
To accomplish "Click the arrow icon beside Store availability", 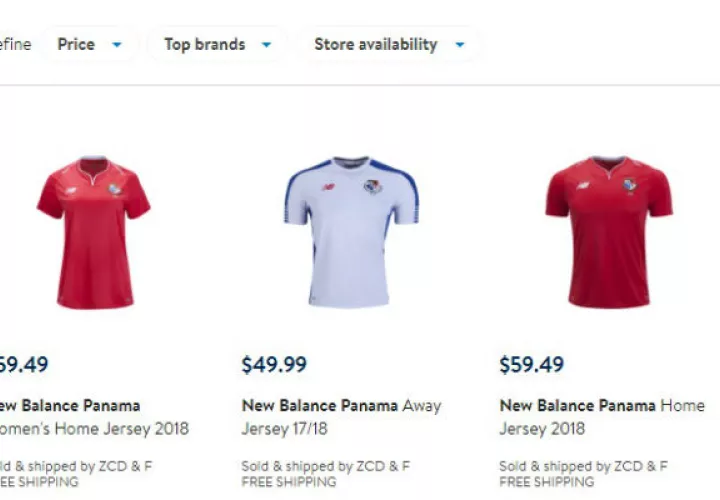I will click(x=460, y=45).
